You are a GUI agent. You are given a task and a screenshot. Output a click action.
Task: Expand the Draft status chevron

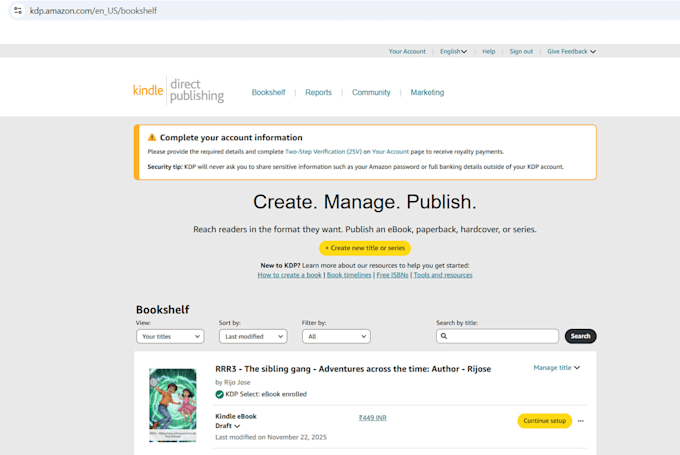[237, 426]
